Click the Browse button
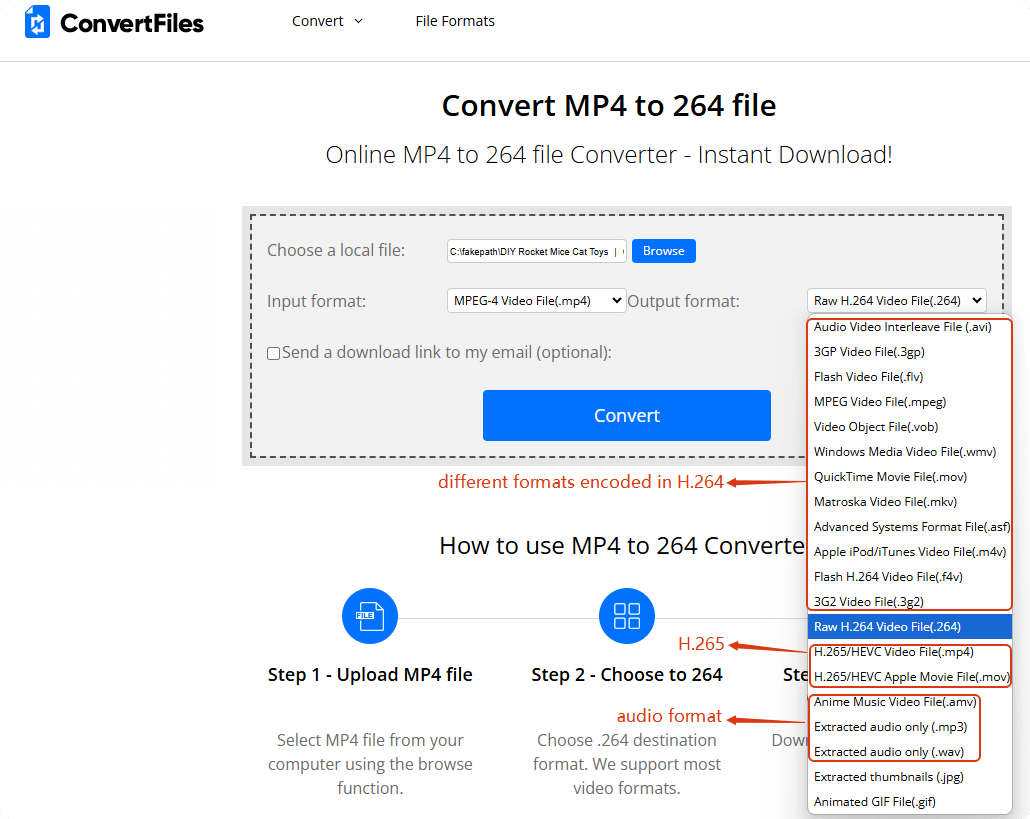 (663, 251)
